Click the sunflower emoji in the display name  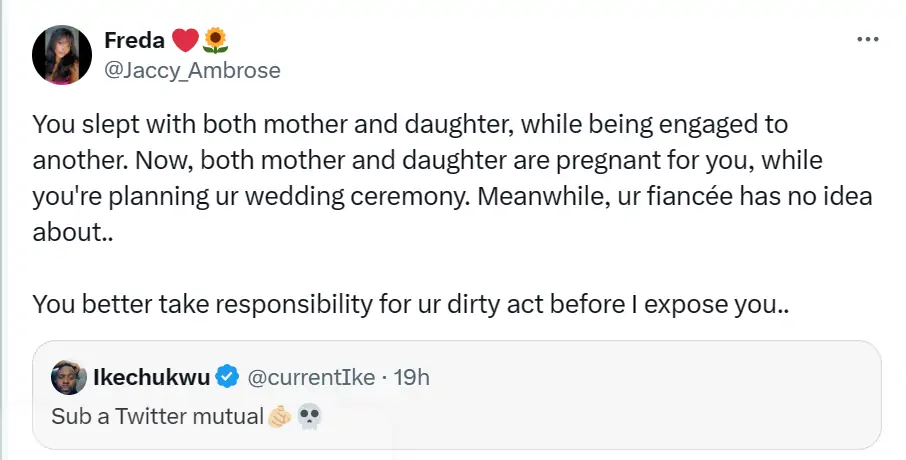pyautogui.click(x=215, y=40)
